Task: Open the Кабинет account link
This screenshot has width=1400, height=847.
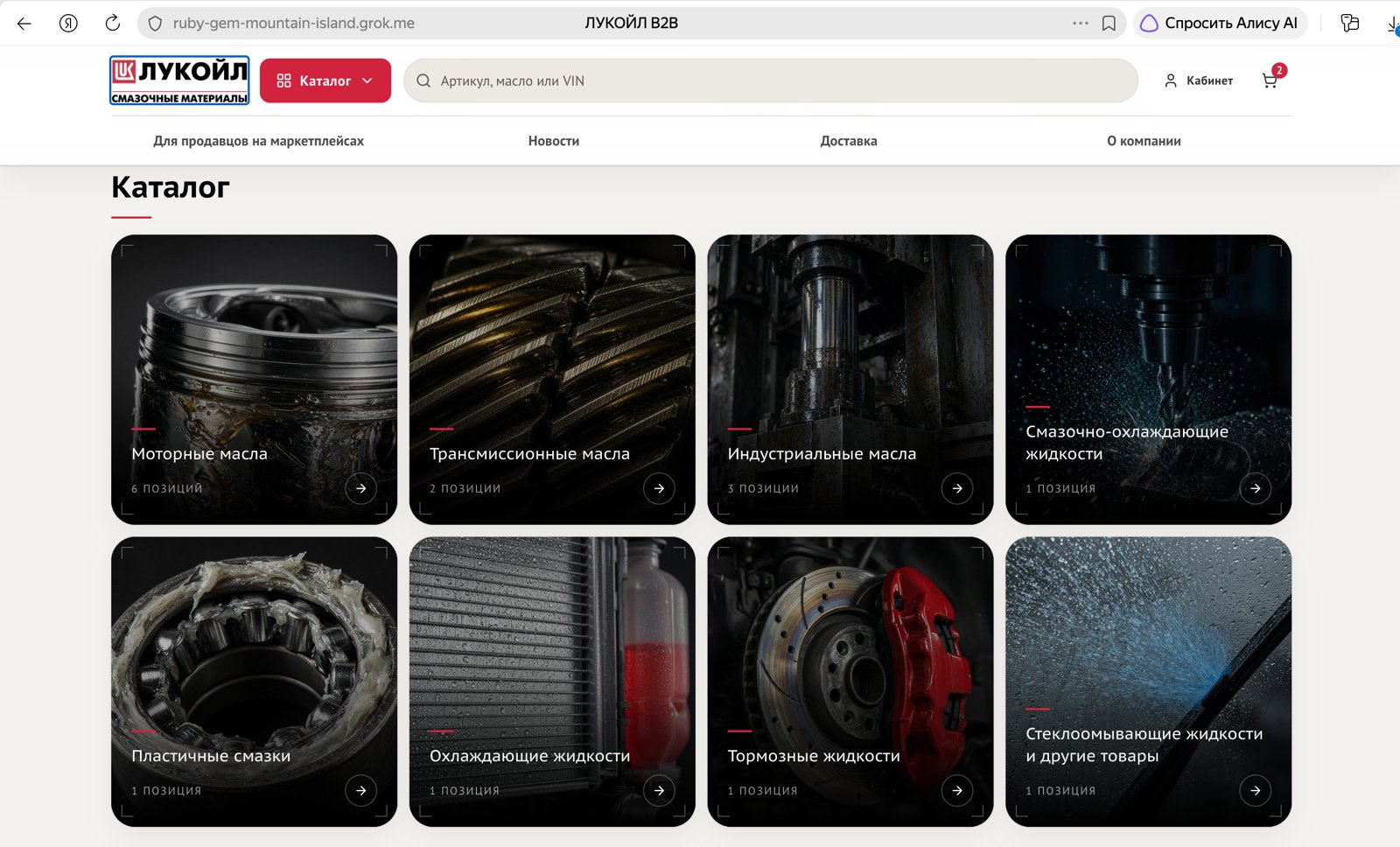Action: 1199,80
